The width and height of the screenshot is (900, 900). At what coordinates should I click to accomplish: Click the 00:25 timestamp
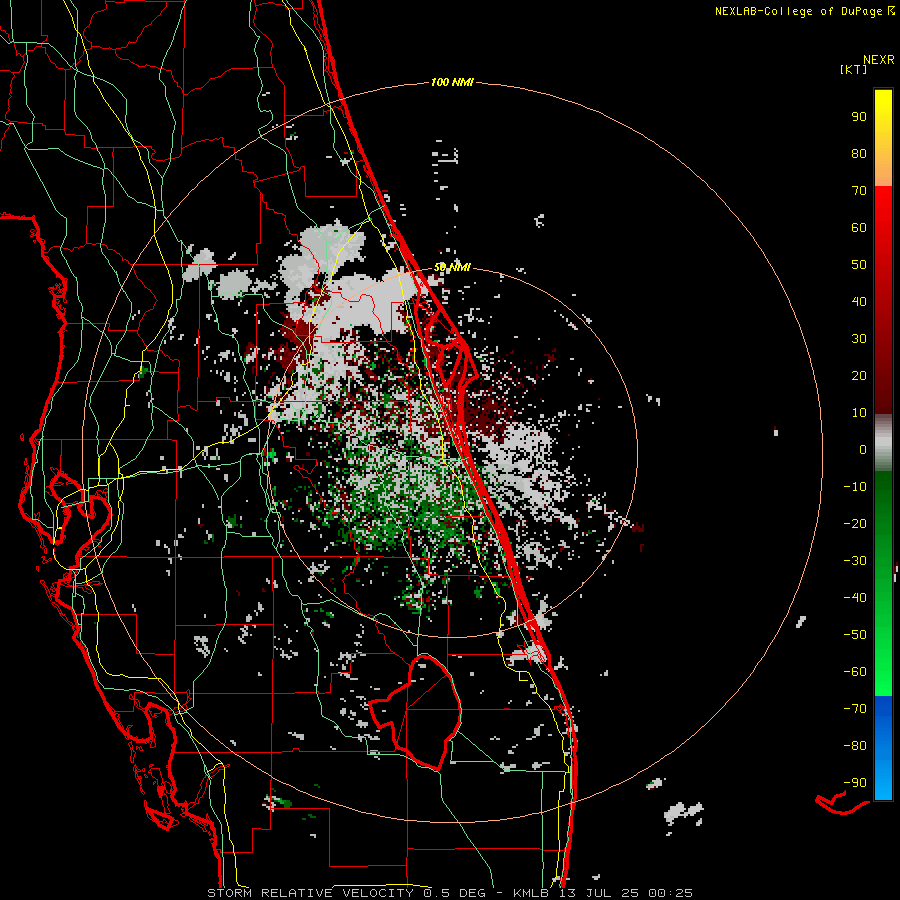point(670,893)
